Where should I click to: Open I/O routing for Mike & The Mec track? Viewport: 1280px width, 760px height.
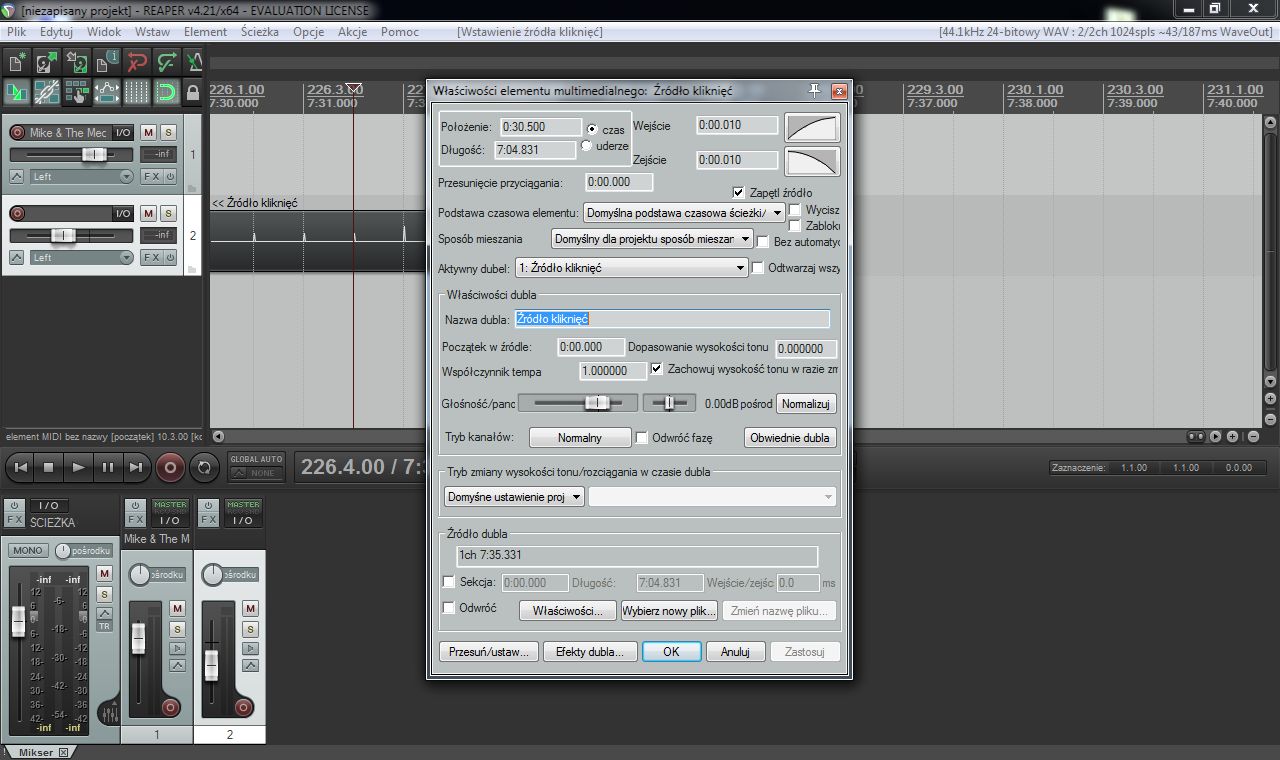[x=122, y=132]
